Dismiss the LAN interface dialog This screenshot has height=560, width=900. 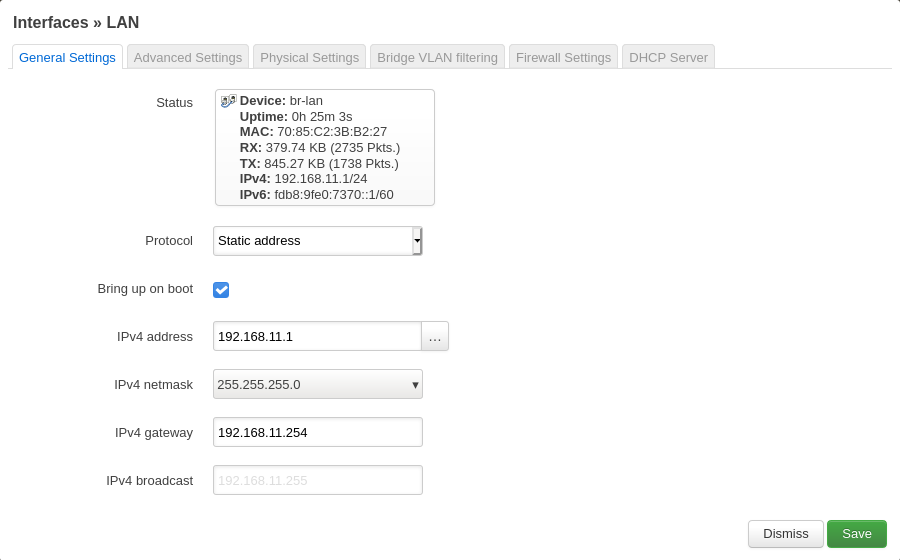(785, 534)
